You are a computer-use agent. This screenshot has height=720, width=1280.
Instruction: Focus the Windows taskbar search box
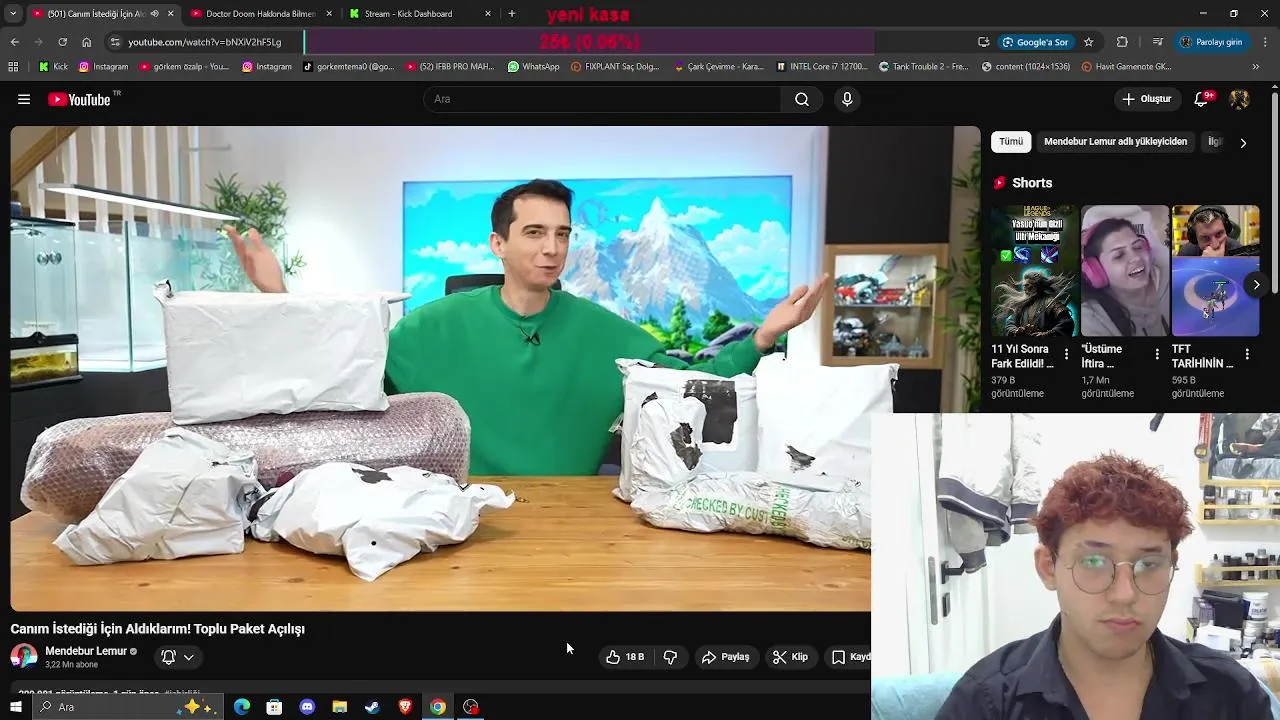[127, 707]
